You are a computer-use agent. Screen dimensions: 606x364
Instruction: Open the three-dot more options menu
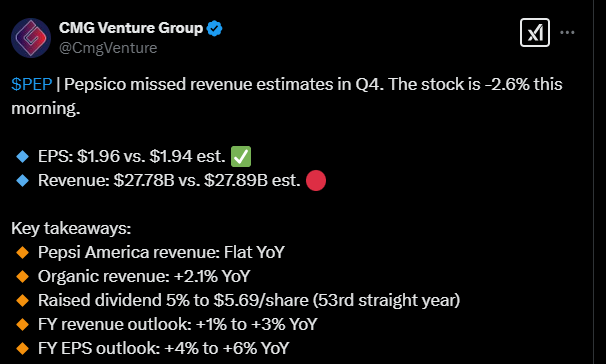click(x=567, y=32)
